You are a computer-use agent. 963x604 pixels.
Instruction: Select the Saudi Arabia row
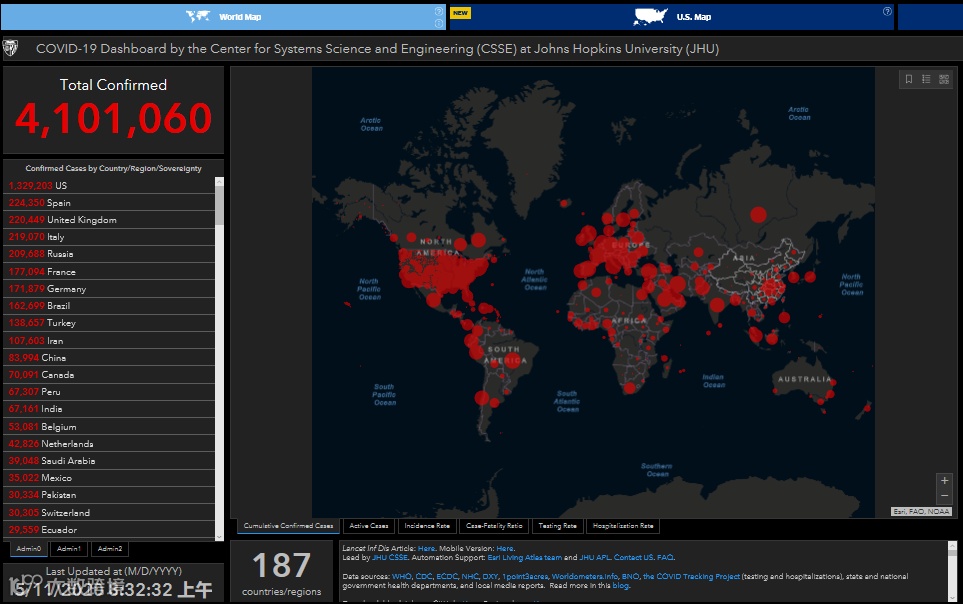(x=109, y=461)
